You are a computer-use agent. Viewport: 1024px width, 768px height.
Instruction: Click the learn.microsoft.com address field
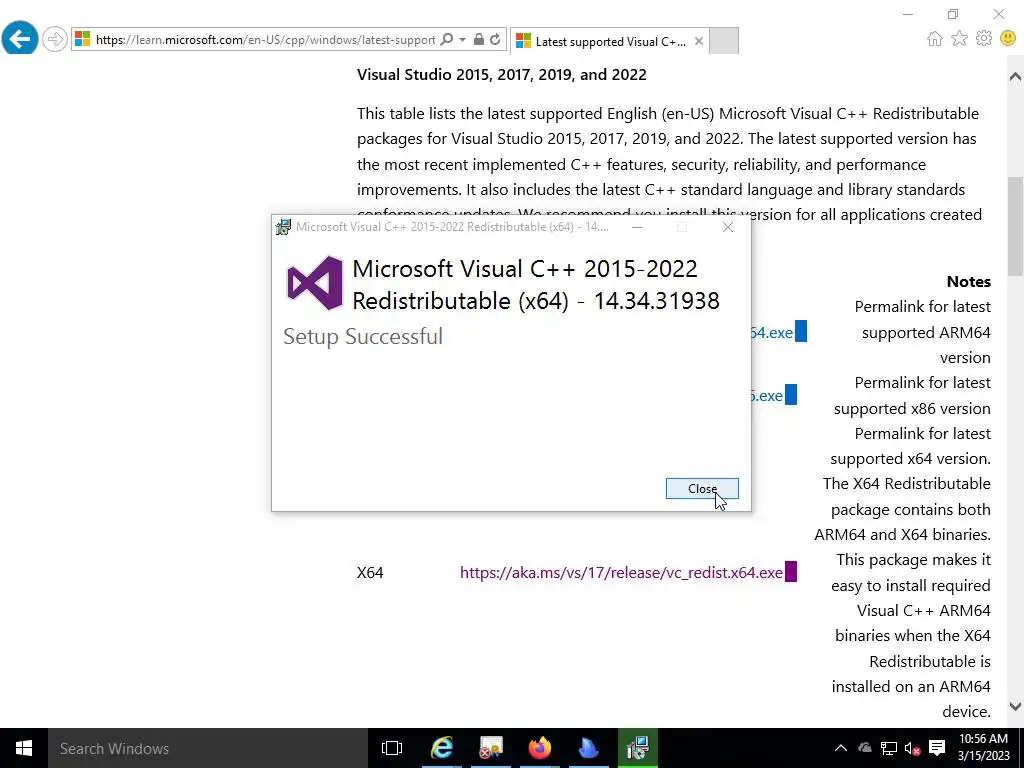[265, 40]
